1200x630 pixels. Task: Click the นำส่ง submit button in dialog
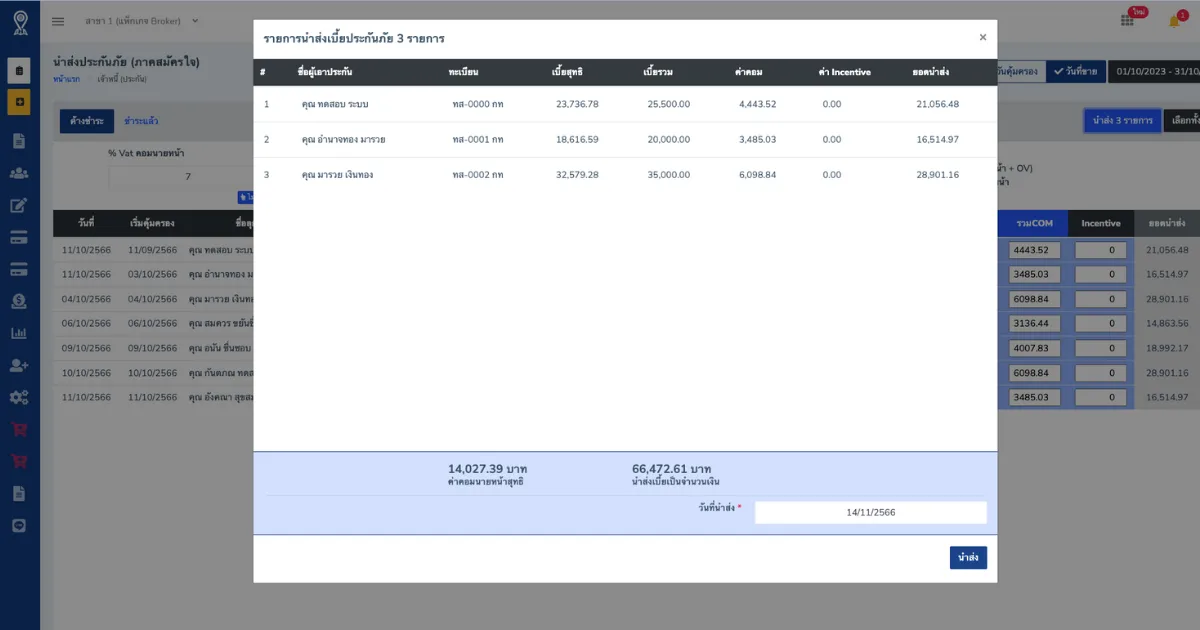click(x=967, y=557)
